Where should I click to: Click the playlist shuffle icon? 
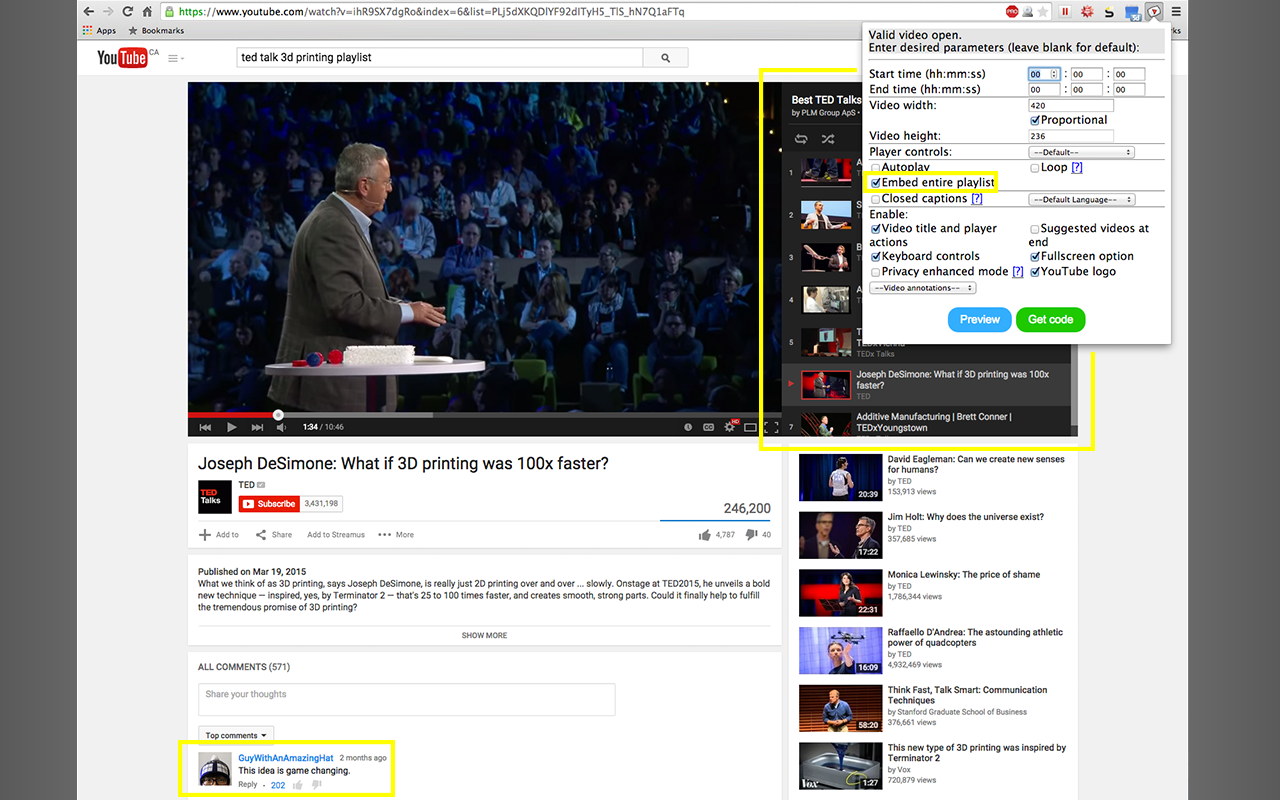(x=828, y=139)
